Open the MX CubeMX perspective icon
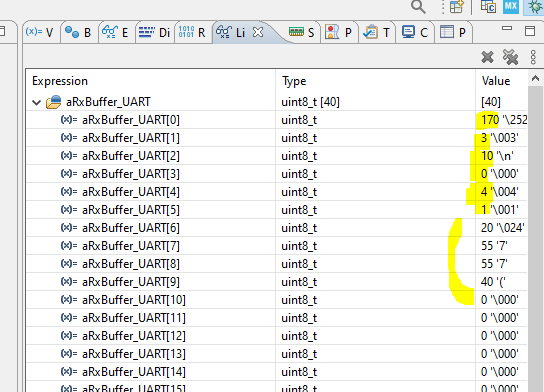 (x=511, y=6)
